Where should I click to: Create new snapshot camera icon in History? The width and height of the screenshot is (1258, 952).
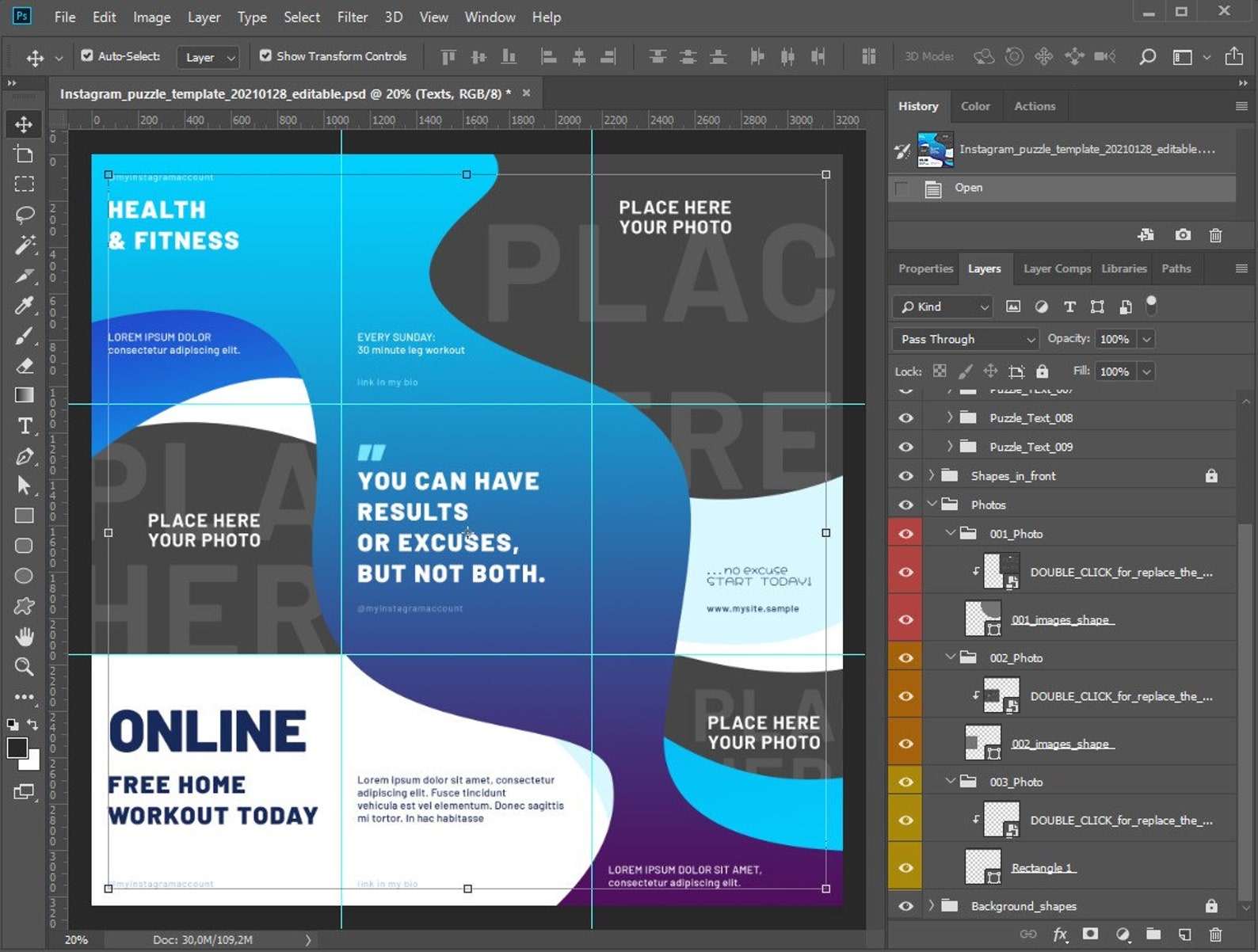(x=1183, y=234)
